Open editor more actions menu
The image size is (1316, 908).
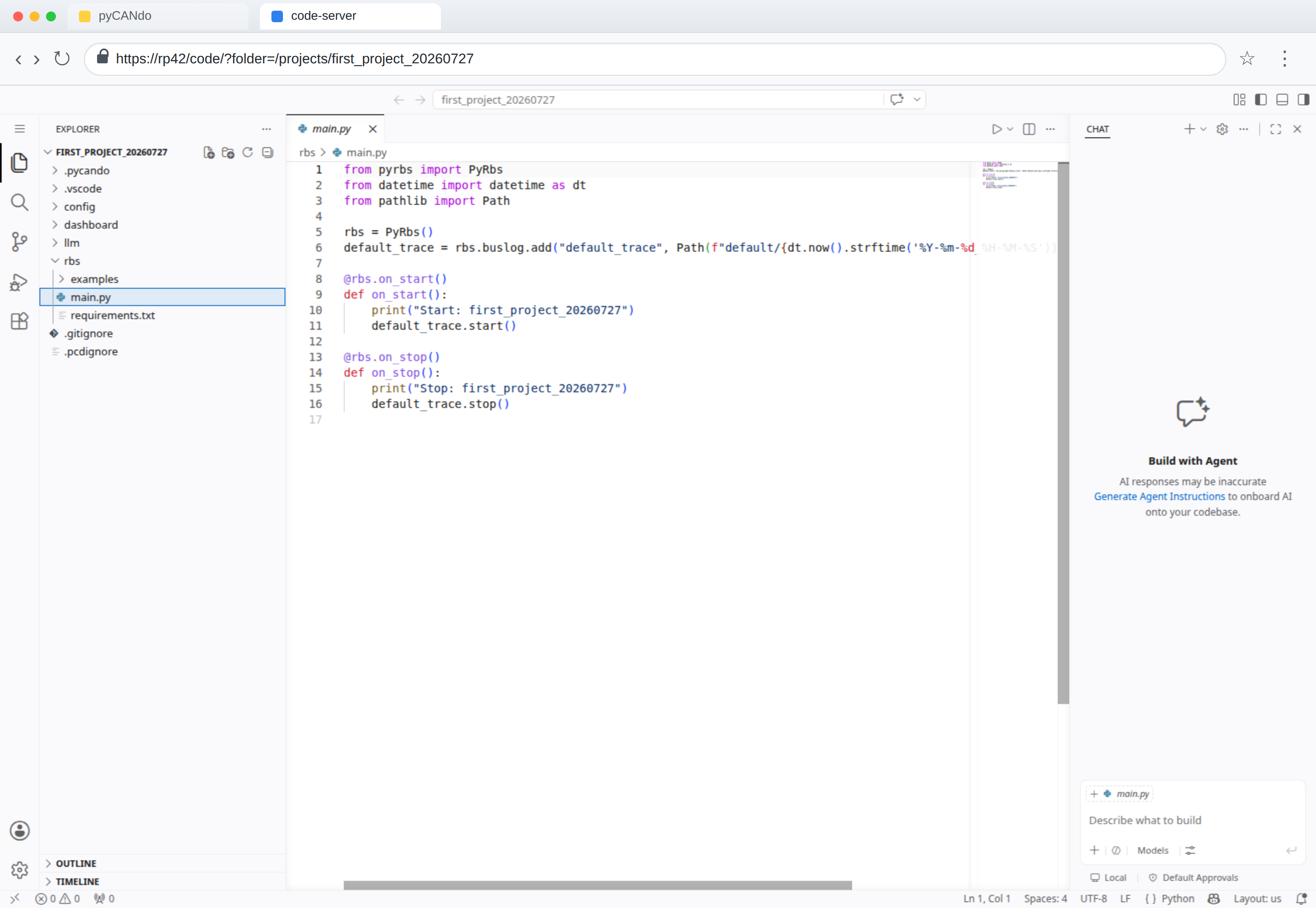click(1050, 129)
